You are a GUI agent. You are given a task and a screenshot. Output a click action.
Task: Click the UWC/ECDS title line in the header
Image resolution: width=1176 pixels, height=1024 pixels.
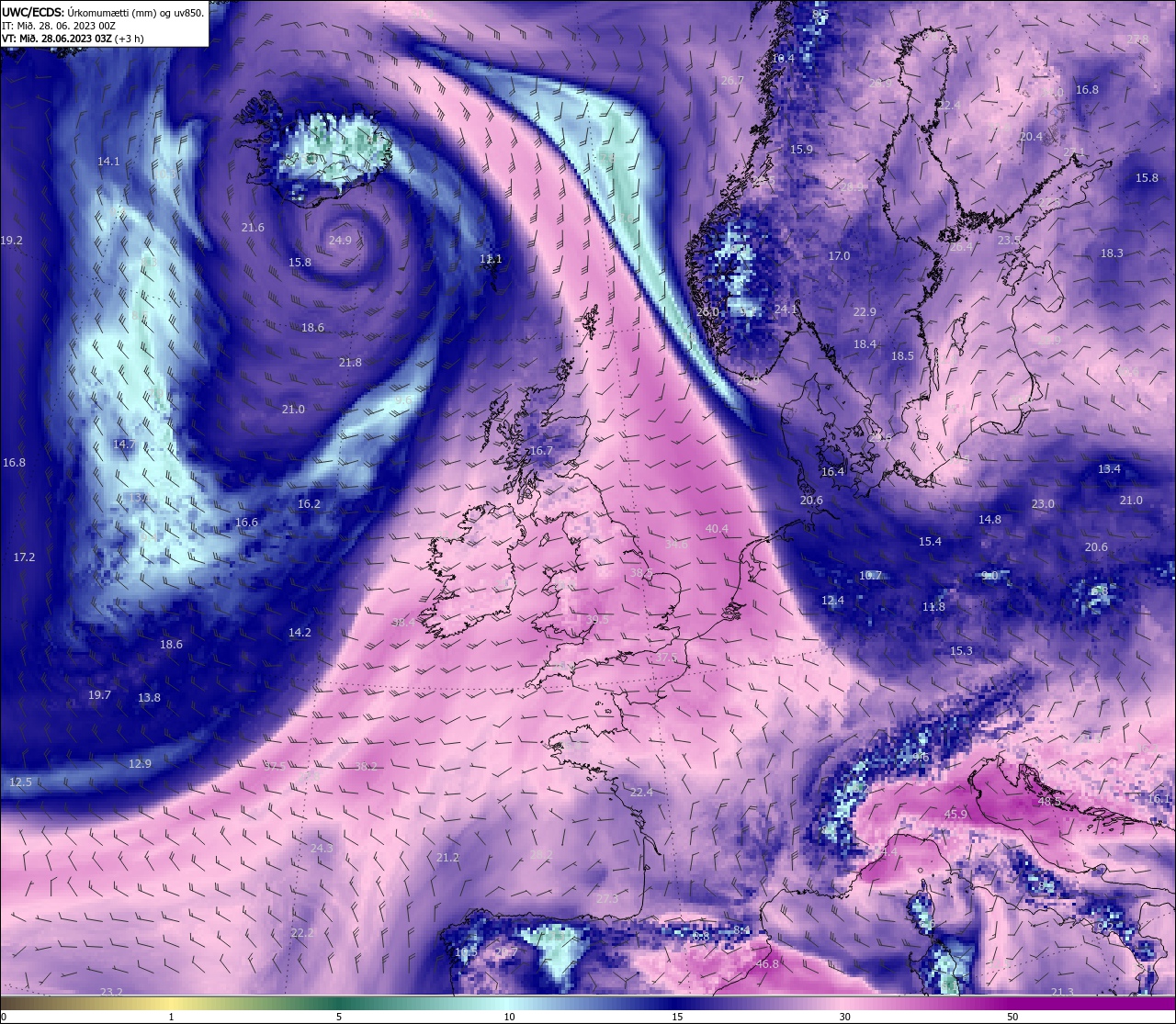(103, 12)
